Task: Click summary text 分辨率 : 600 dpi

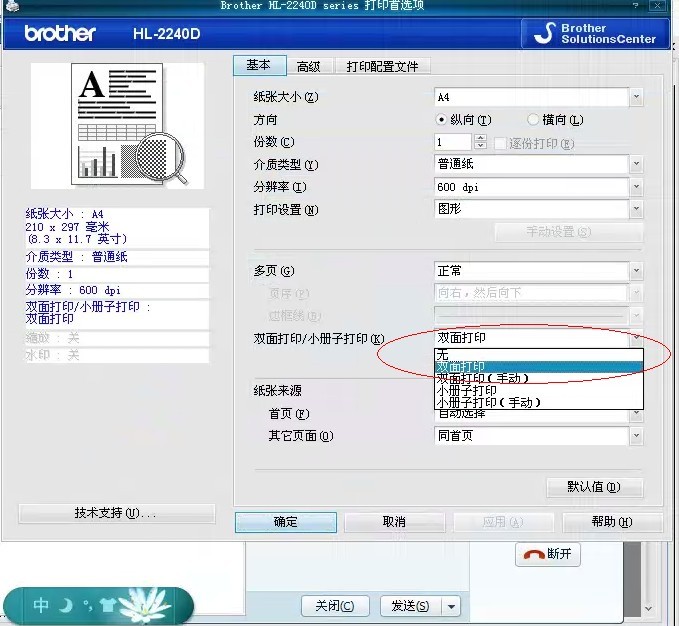Action: [73, 290]
